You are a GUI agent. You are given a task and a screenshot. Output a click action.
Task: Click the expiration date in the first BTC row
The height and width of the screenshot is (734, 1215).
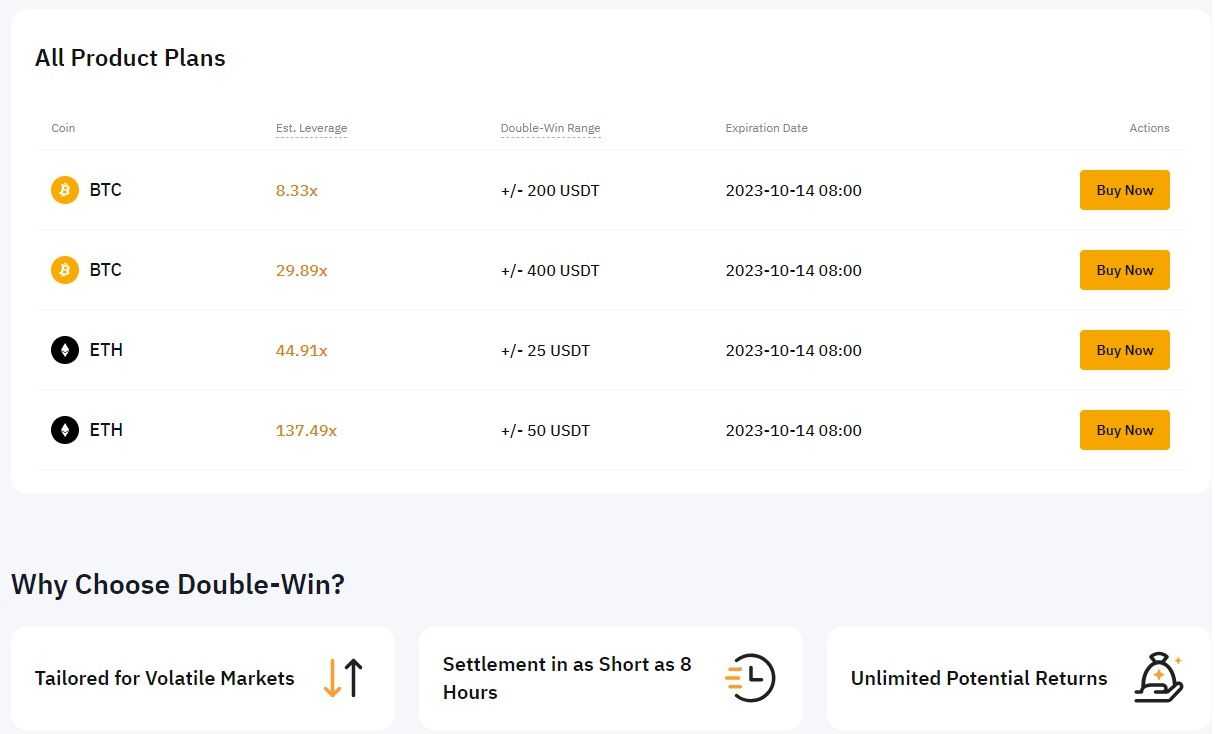pyautogui.click(x=793, y=189)
